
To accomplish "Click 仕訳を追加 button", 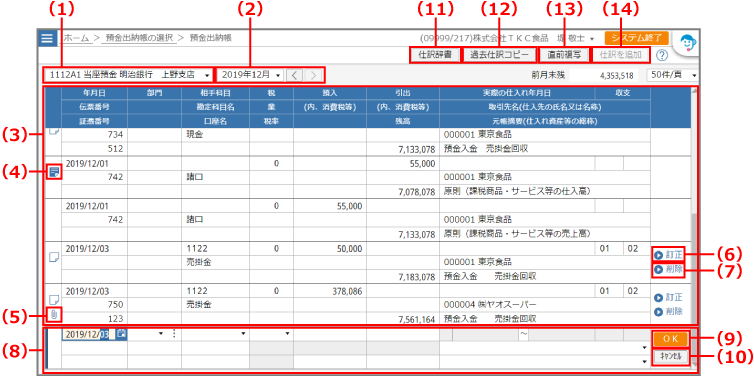I will 621,55.
